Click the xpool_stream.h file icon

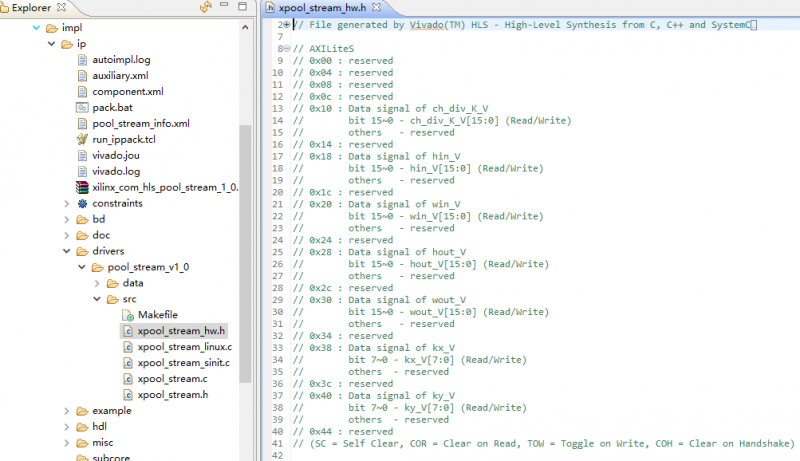[128, 395]
